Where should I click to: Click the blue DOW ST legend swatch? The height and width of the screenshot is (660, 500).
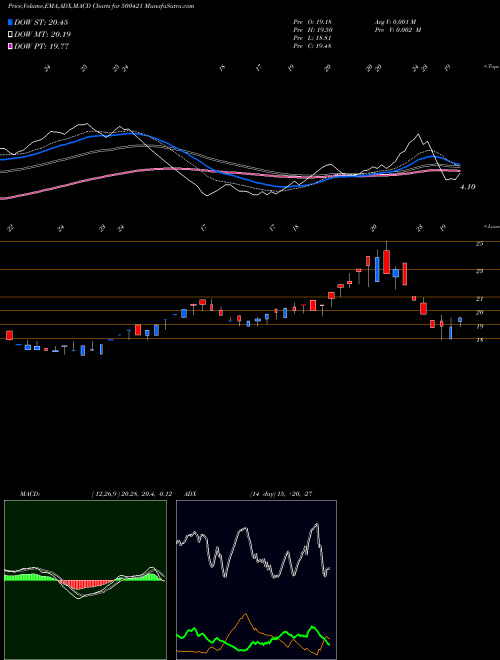(x=10, y=22)
